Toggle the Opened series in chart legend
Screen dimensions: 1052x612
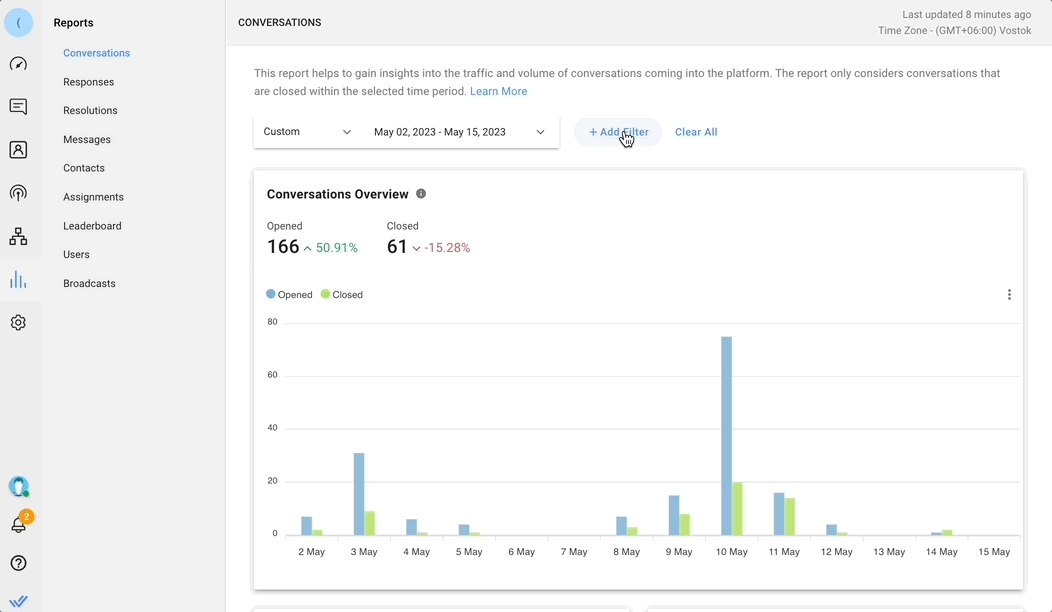(x=289, y=295)
